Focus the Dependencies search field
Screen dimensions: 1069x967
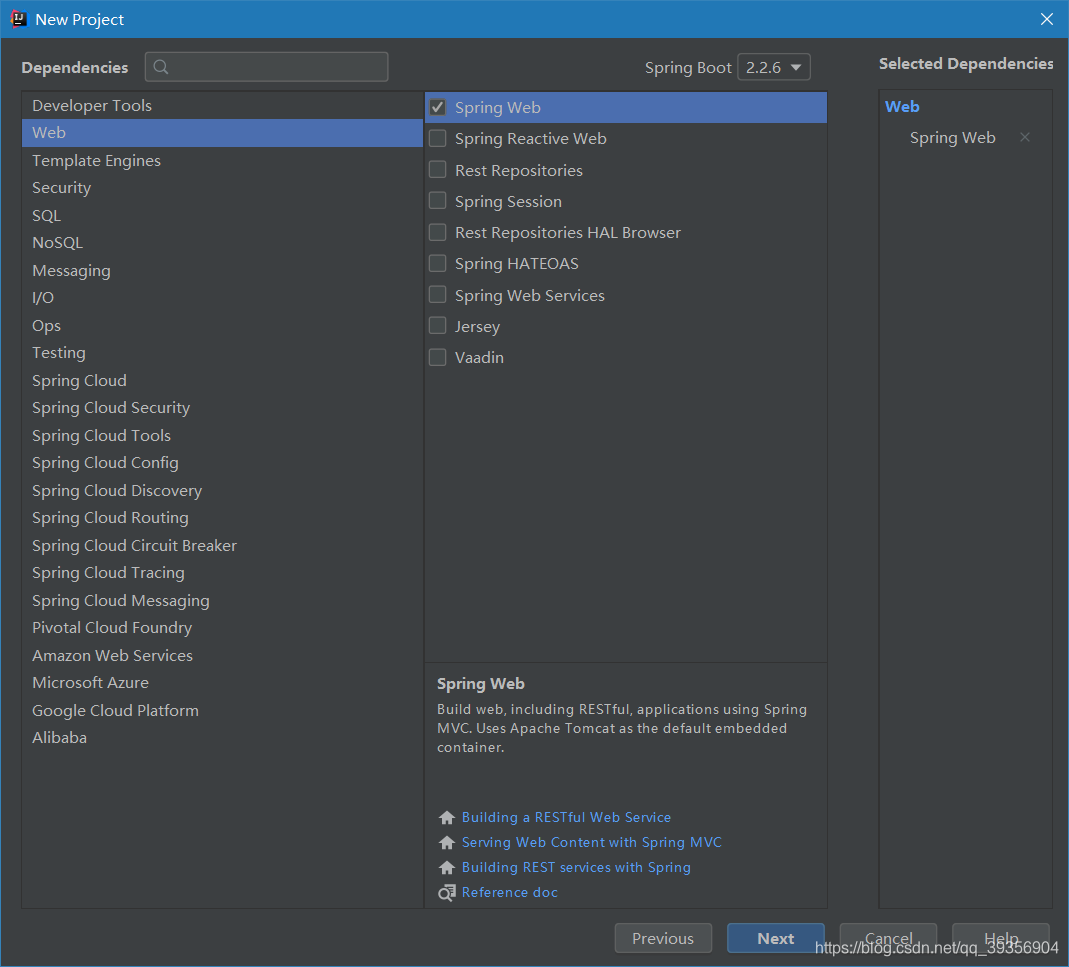coord(267,67)
